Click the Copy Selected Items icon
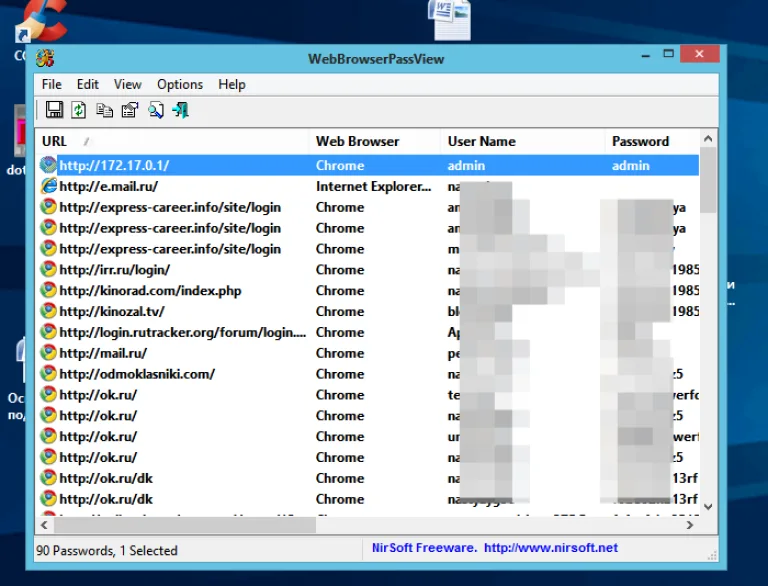 tap(104, 110)
